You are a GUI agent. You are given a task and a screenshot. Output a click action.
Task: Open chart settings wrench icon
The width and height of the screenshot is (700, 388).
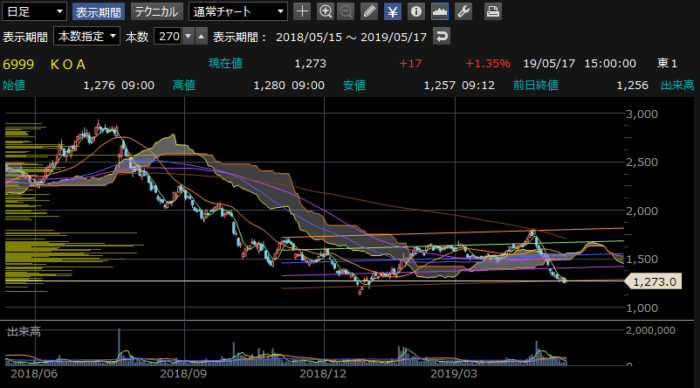coord(463,11)
